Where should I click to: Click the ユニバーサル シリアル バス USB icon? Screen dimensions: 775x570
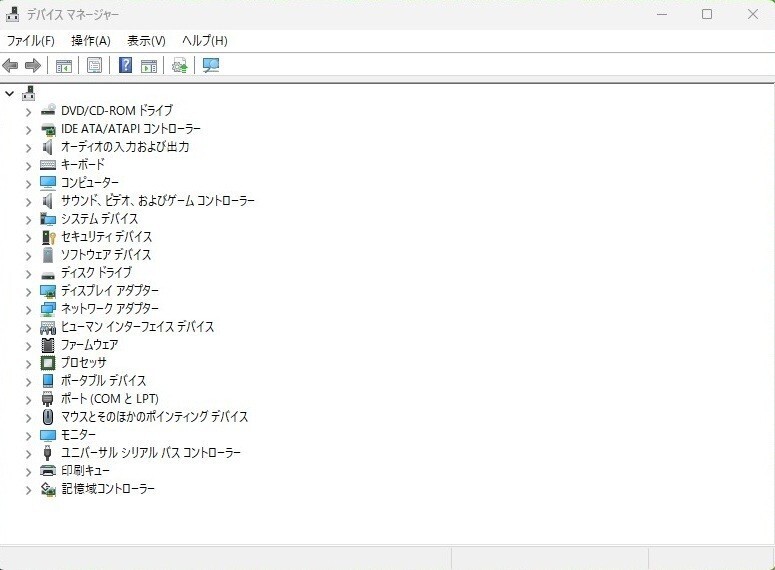point(47,452)
